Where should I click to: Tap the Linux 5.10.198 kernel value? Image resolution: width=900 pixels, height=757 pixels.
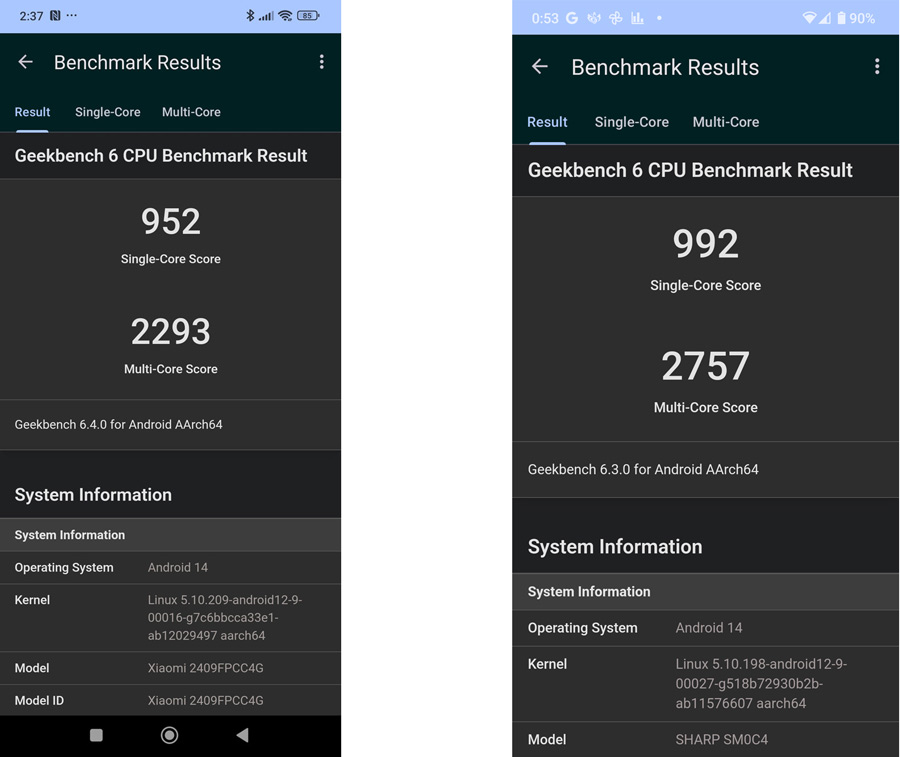[x=761, y=684]
